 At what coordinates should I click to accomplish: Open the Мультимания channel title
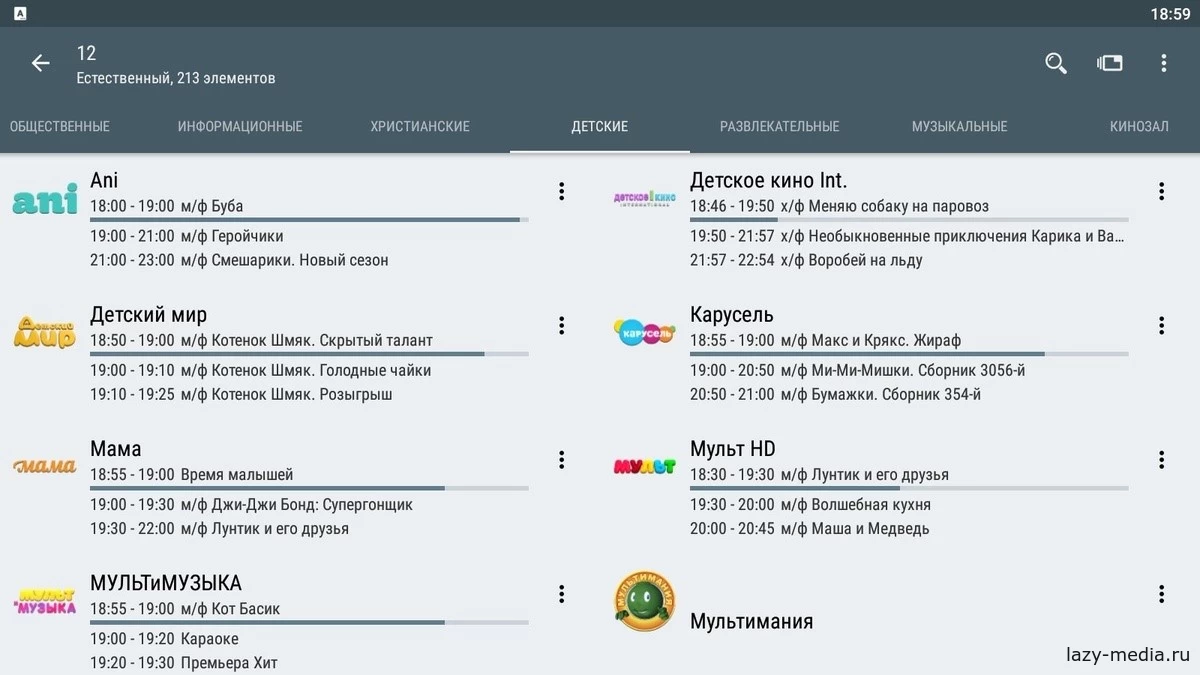coord(752,621)
